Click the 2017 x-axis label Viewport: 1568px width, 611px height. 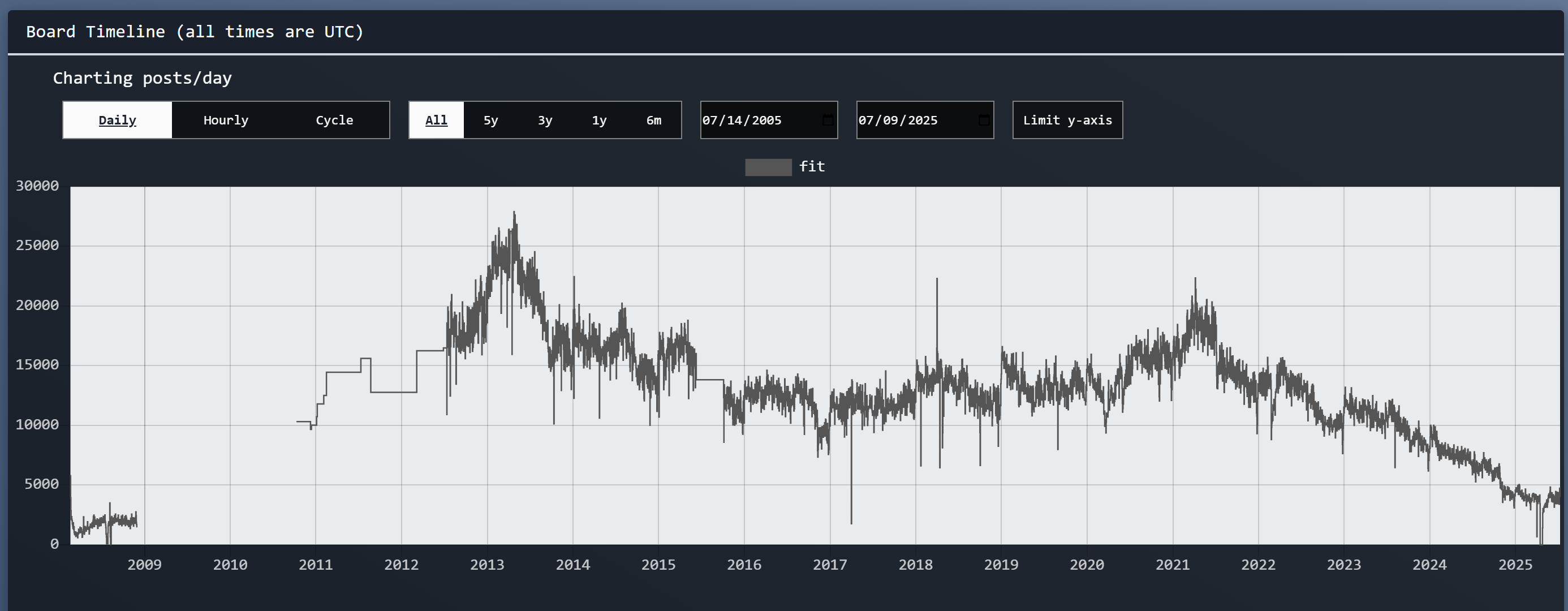(x=830, y=565)
